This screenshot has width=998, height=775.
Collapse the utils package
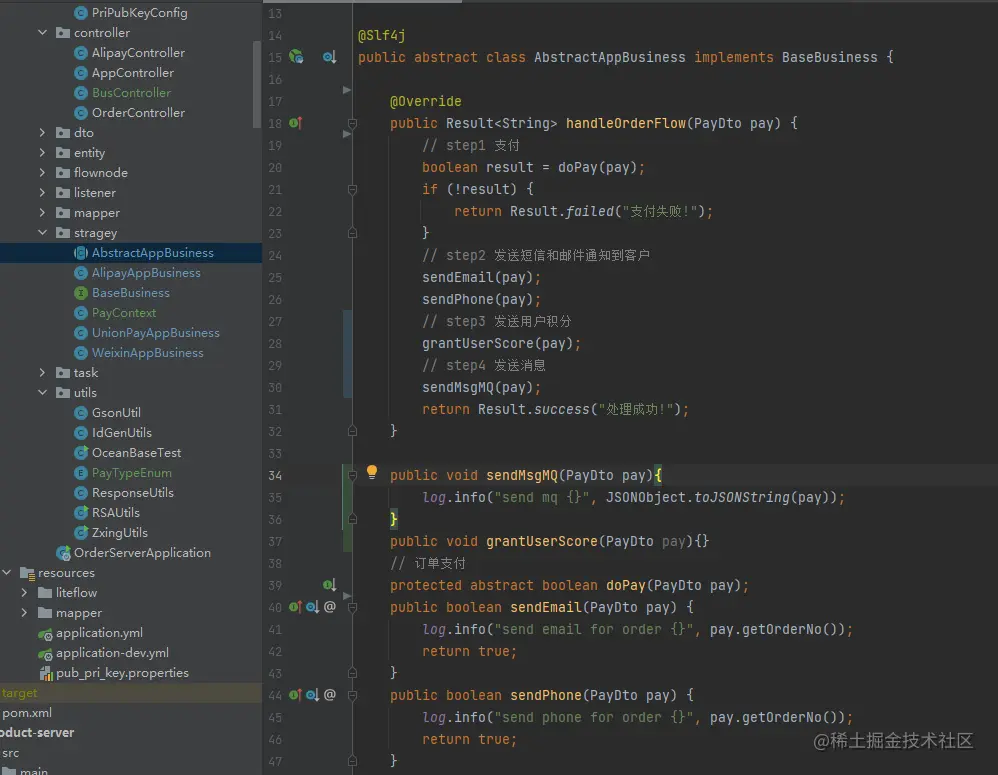[x=42, y=393]
